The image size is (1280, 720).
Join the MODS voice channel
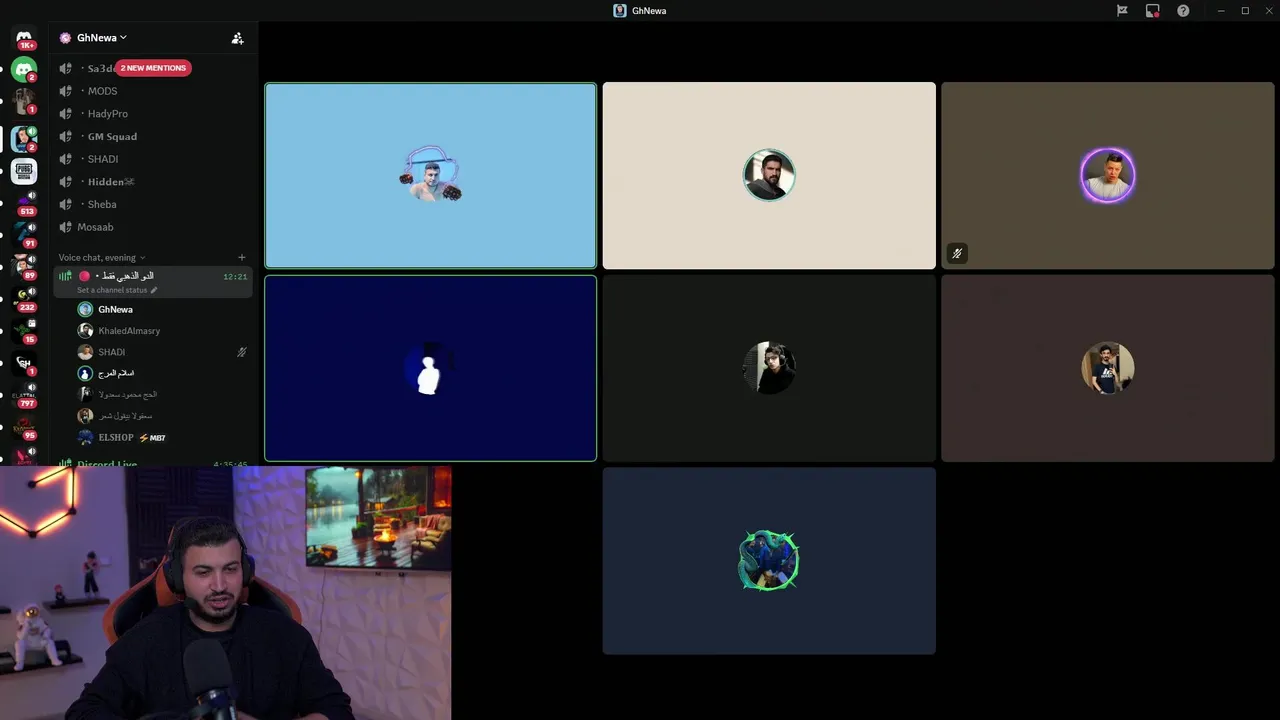153,91
